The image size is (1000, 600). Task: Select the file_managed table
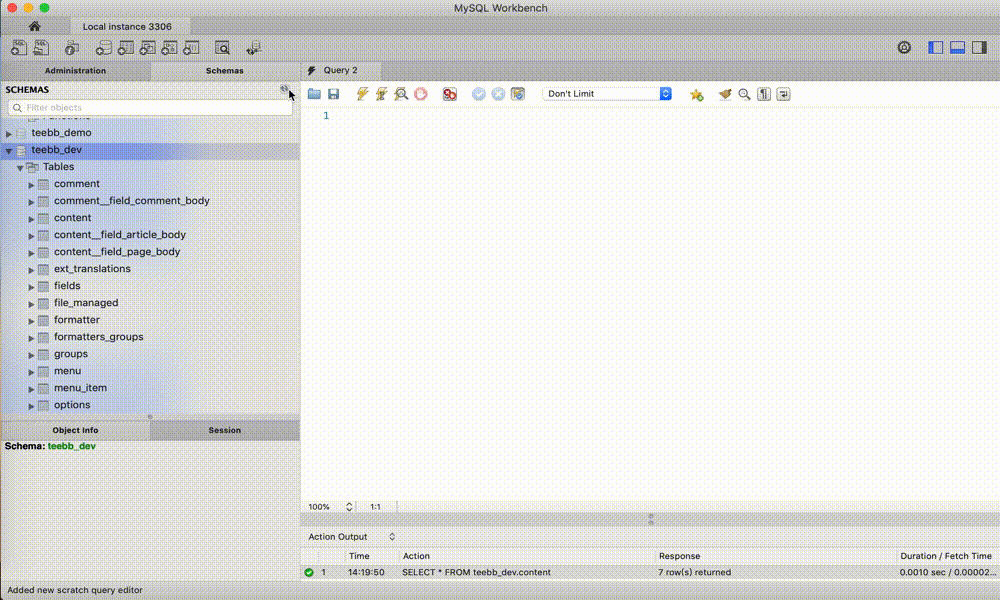point(86,303)
